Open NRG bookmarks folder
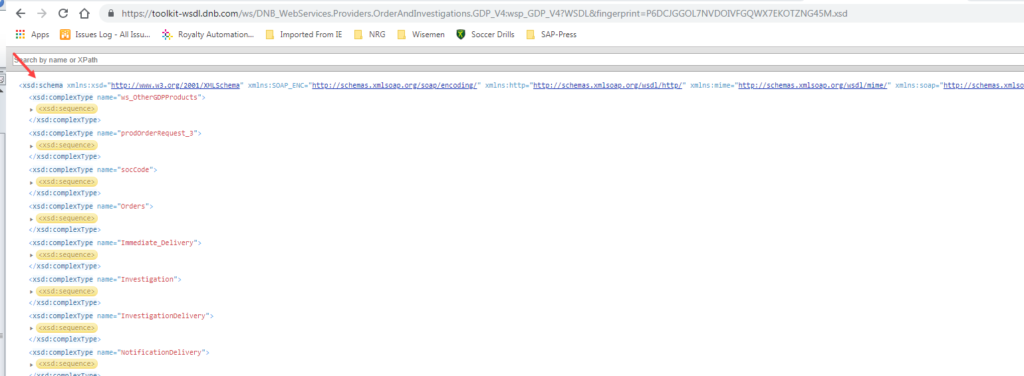The height and width of the screenshot is (376, 1024). 369,35
